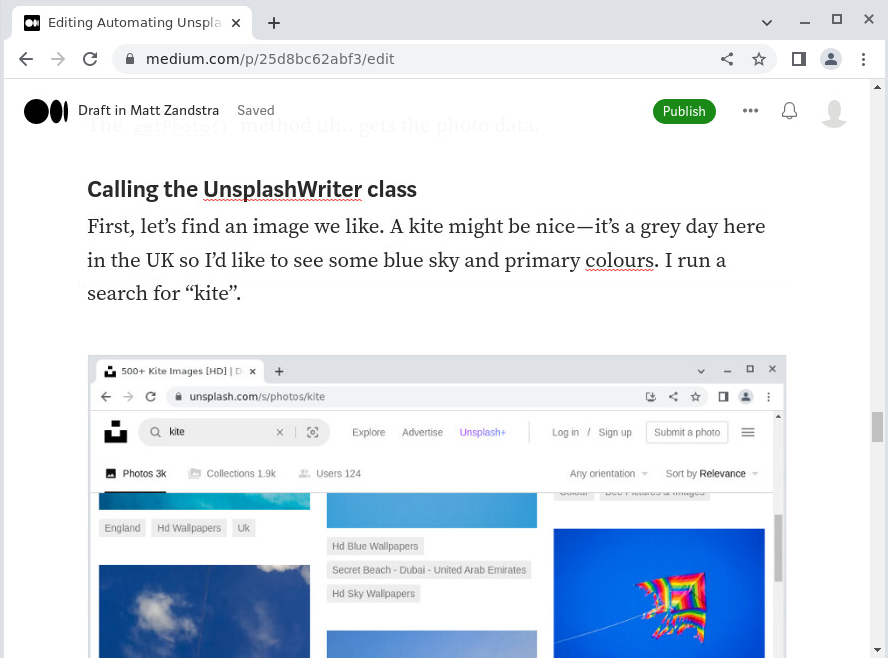
Task: Click the misspelled word colours
Action: coord(620,260)
